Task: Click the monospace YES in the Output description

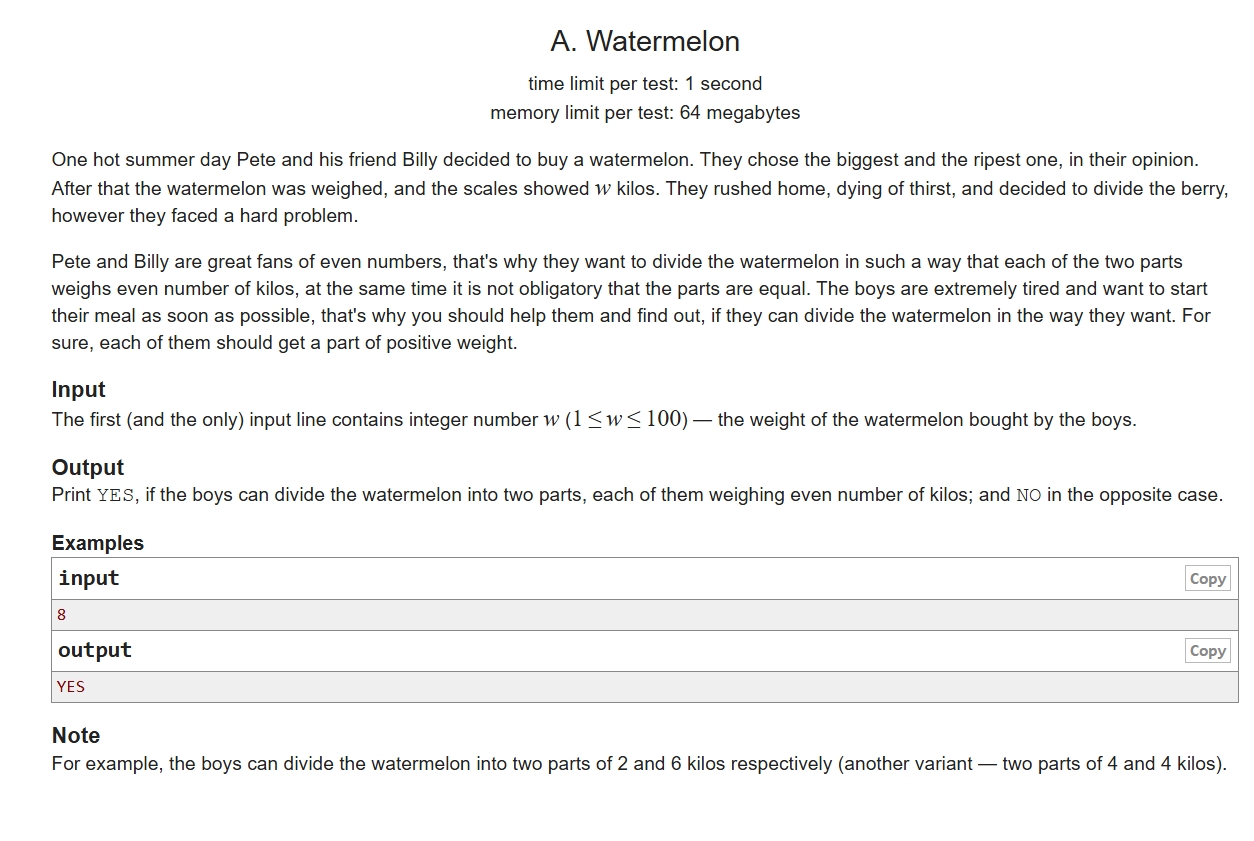Action: tap(115, 495)
